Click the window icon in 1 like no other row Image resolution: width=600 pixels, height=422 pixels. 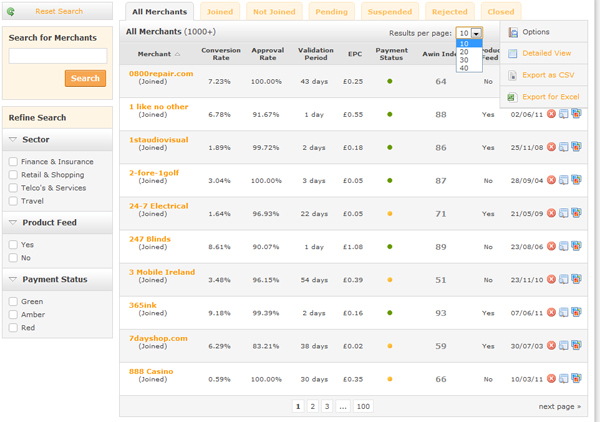563,114
